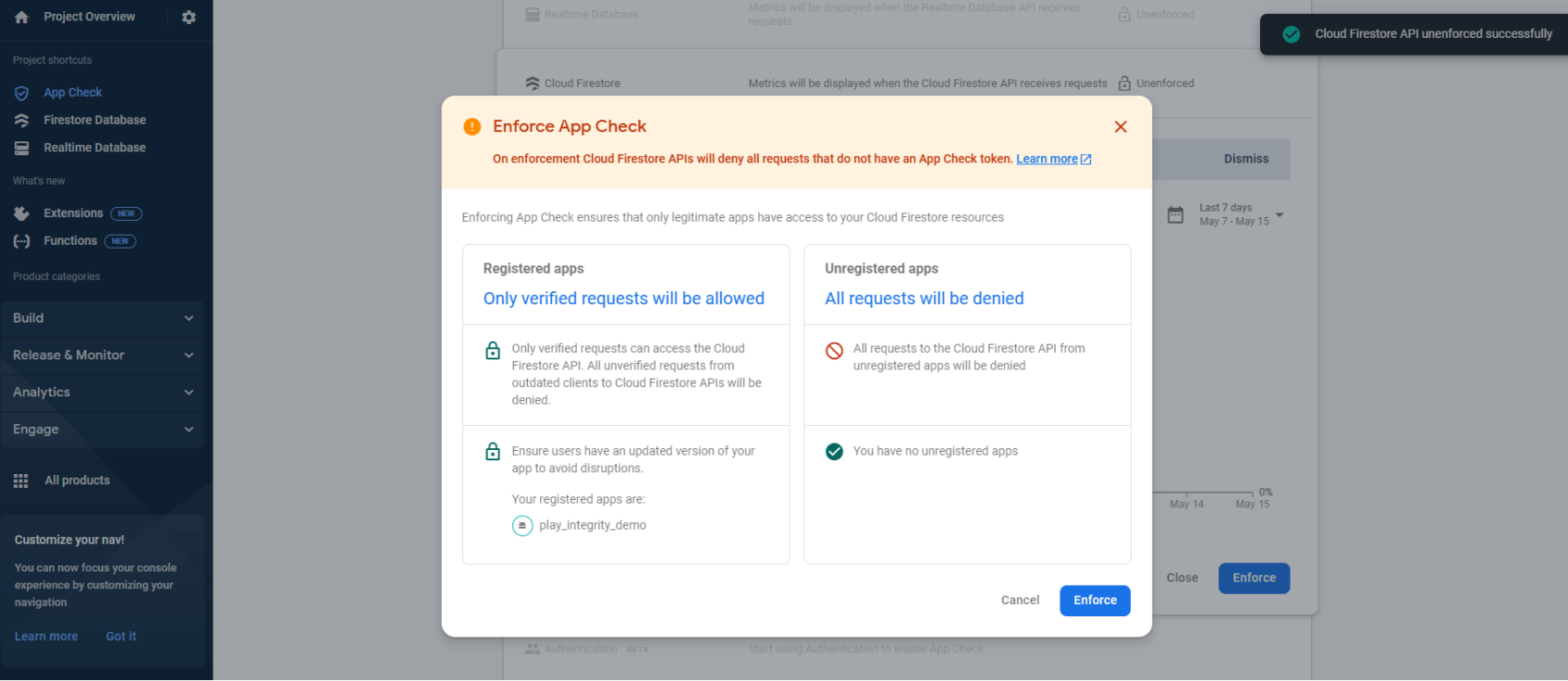Open Firestore Database from project shortcuts

pyautogui.click(x=94, y=120)
